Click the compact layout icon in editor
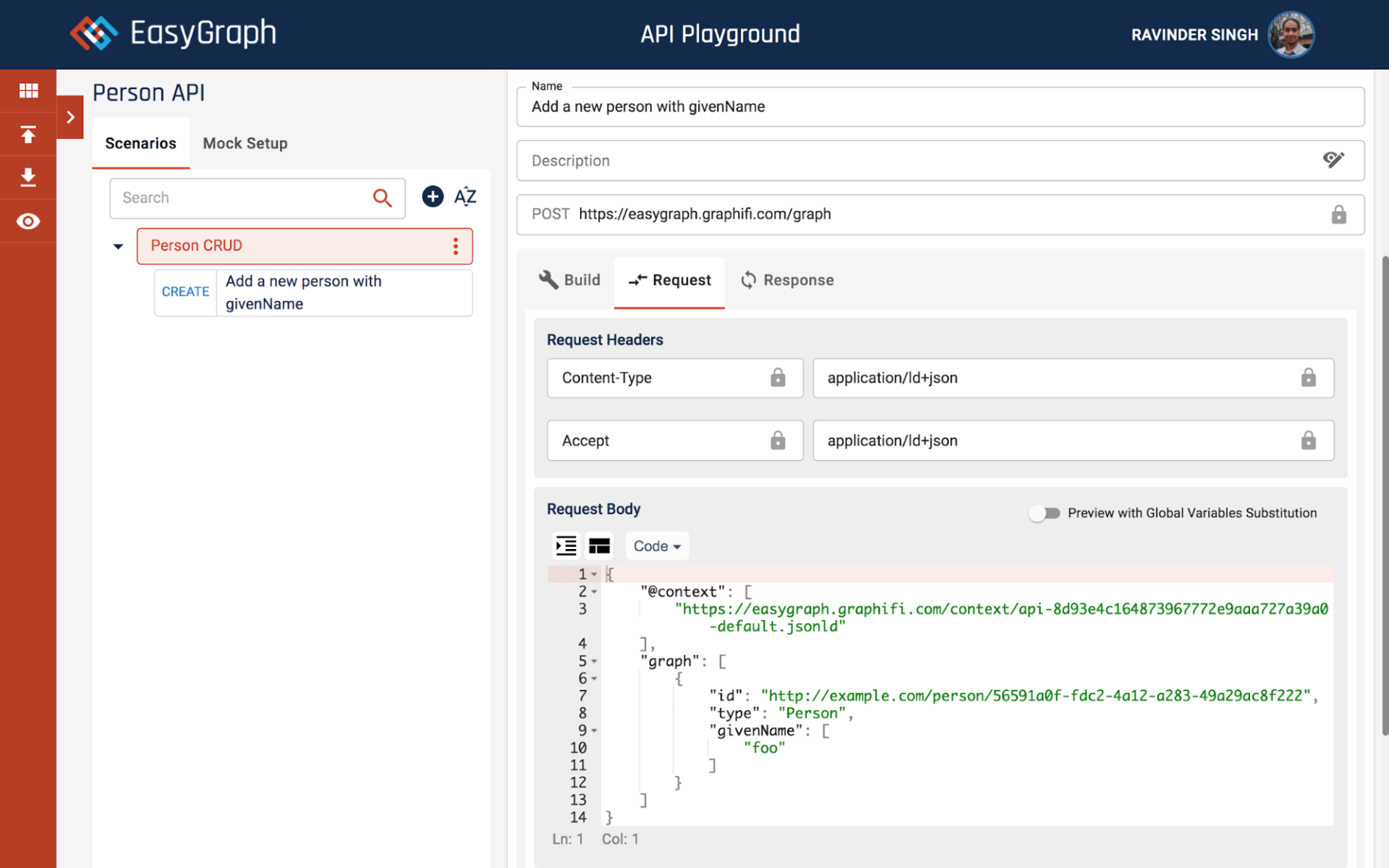The image size is (1389, 868). [599, 546]
